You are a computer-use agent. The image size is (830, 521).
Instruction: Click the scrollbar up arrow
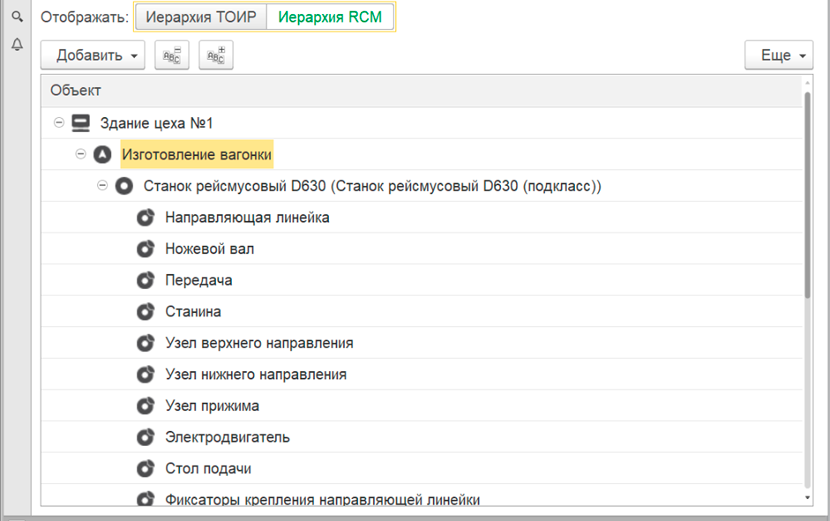(x=807, y=83)
